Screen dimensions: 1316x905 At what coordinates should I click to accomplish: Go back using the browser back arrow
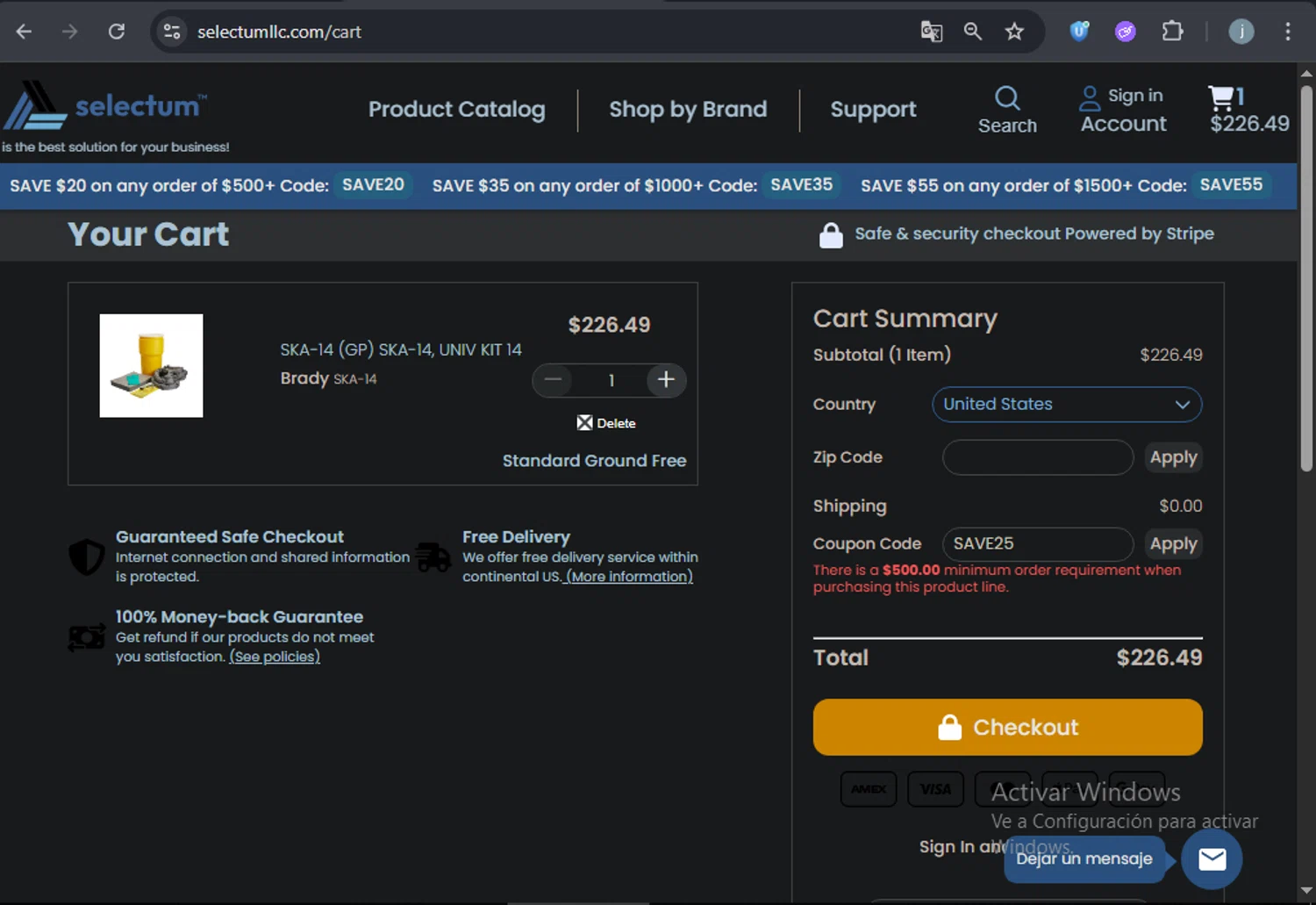pyautogui.click(x=24, y=32)
